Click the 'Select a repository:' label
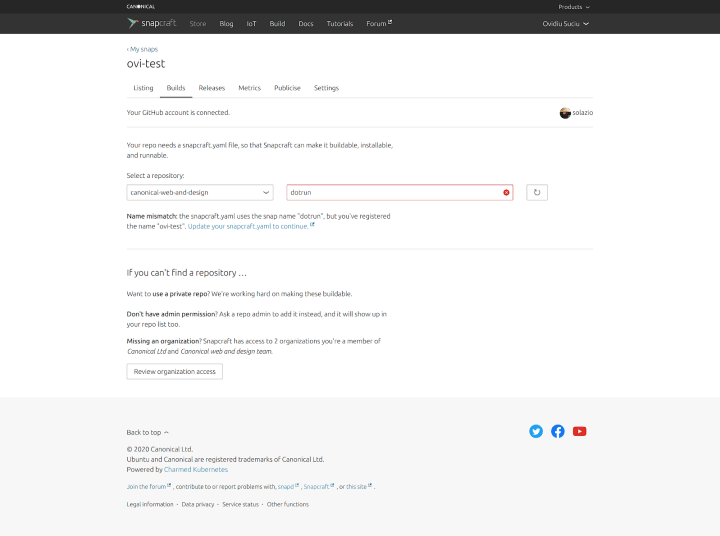The height and width of the screenshot is (536, 720). point(155,175)
